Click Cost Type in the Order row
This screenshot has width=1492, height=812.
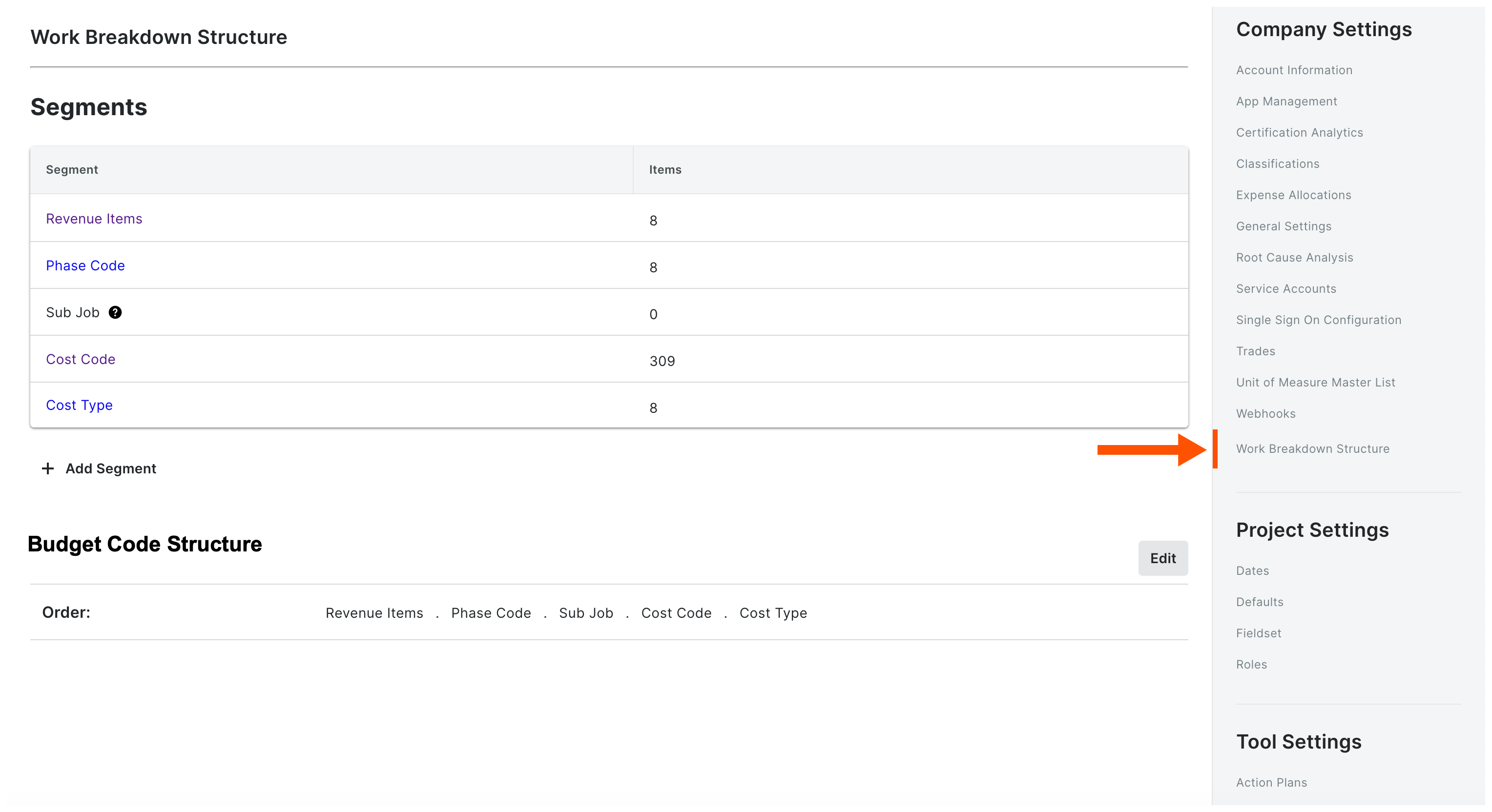(x=773, y=613)
